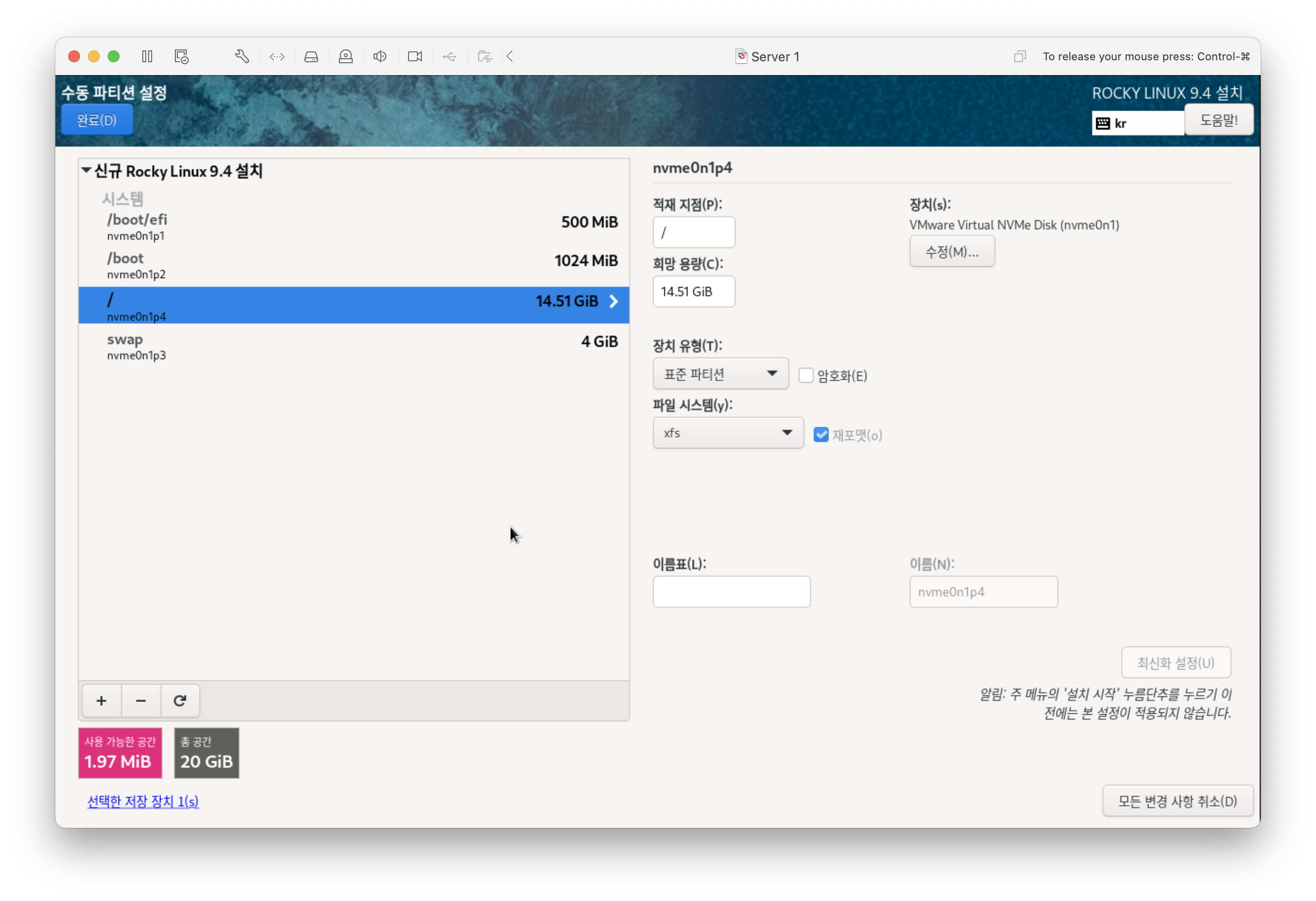The image size is (1316, 901).
Task: Open the 선택한 저장 장치 1(s) link
Action: click(x=143, y=801)
